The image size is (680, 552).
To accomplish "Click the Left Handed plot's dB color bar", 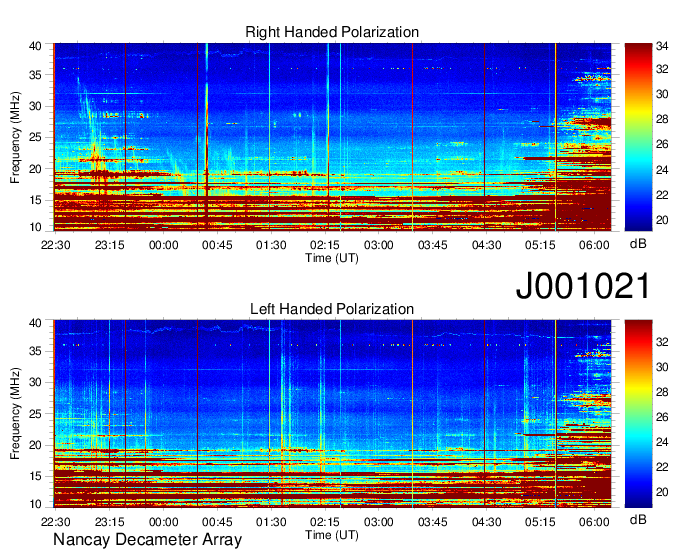I will coord(638,414).
